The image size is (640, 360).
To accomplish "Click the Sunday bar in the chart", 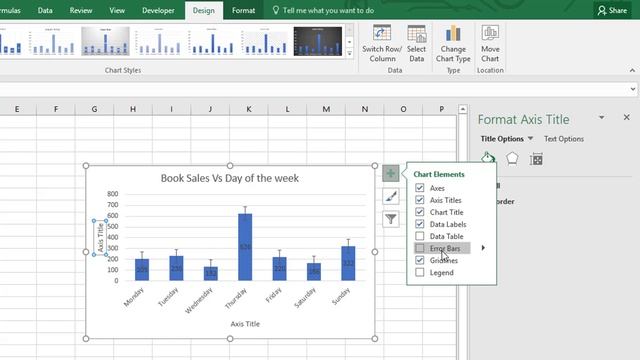I will [348, 263].
